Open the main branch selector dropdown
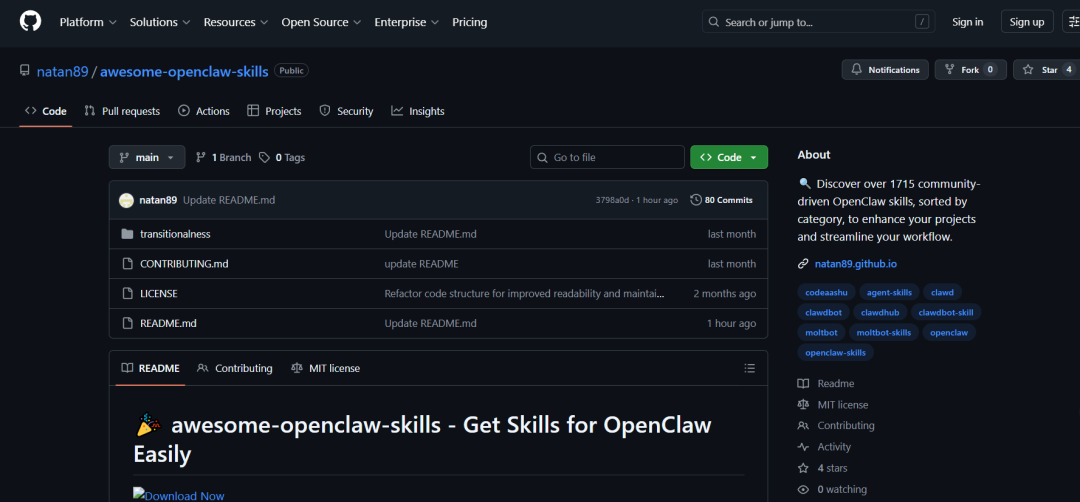The width and height of the screenshot is (1080, 502). pyautogui.click(x=147, y=157)
